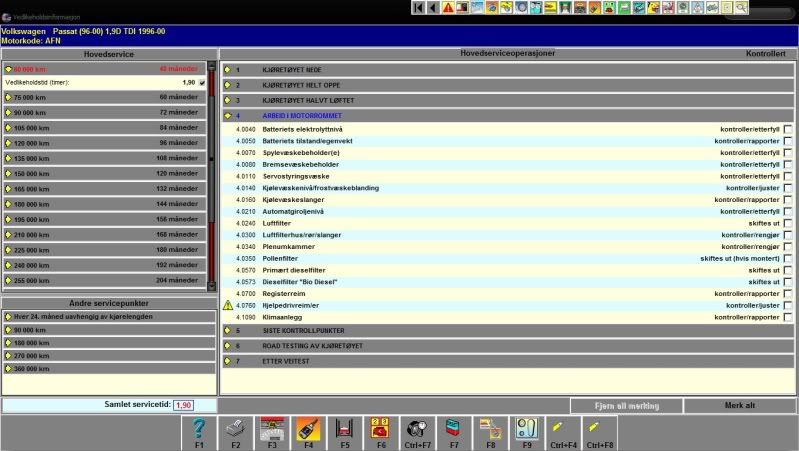
Task: Click the F1 help question mark icon
Action: 198,430
